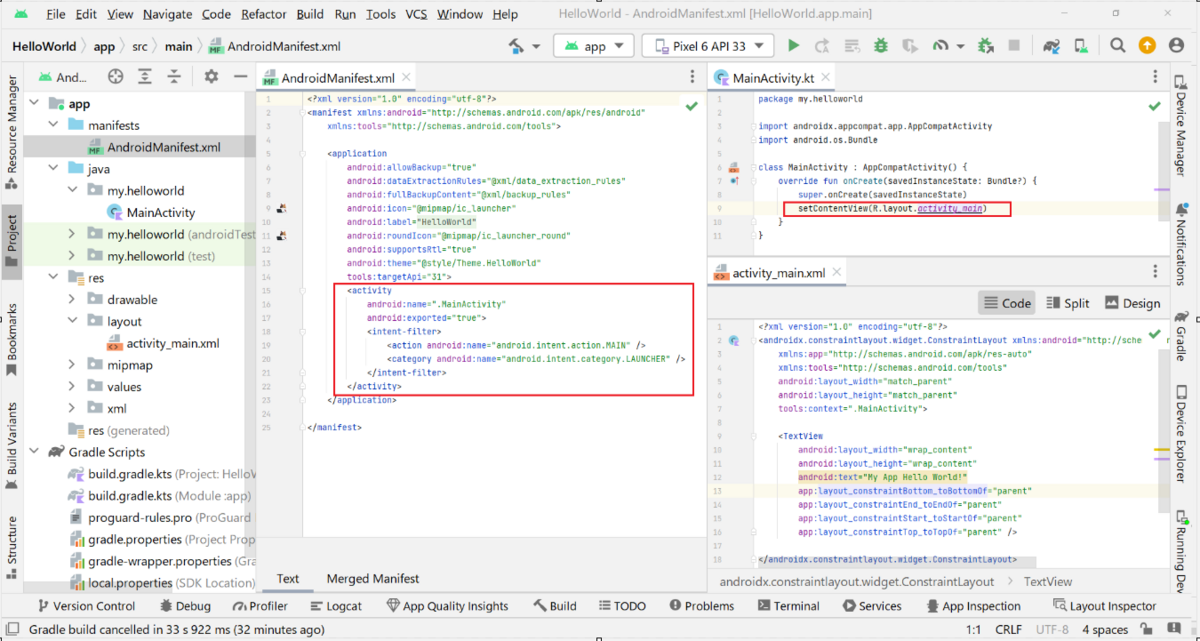
Task: Toggle the Build Variants tool window
Action: [x=11, y=445]
